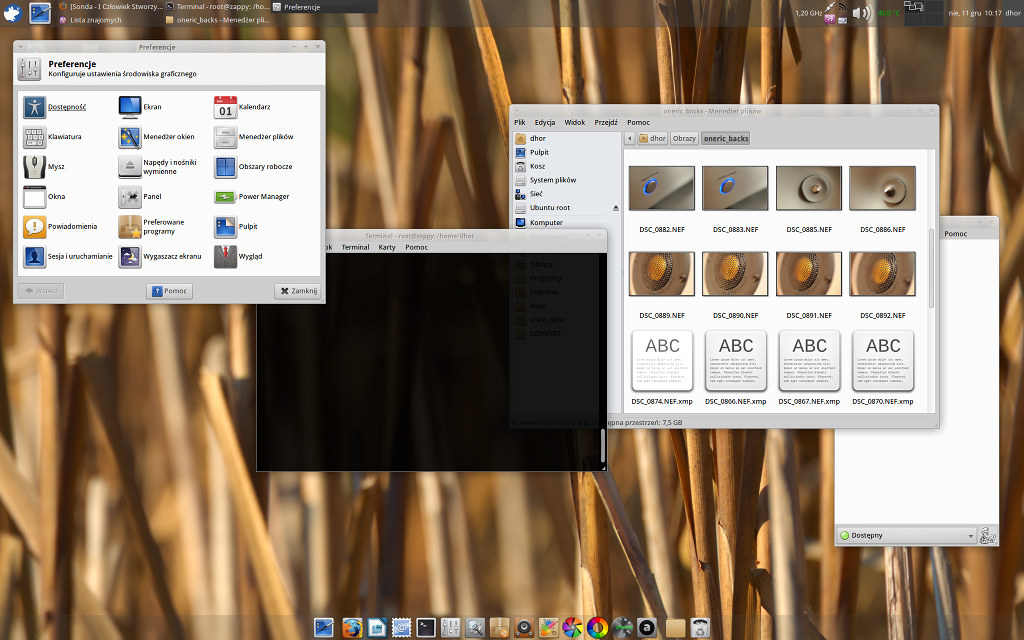This screenshot has height=640, width=1024.
Task: Click Obrazy path button
Action: [684, 138]
